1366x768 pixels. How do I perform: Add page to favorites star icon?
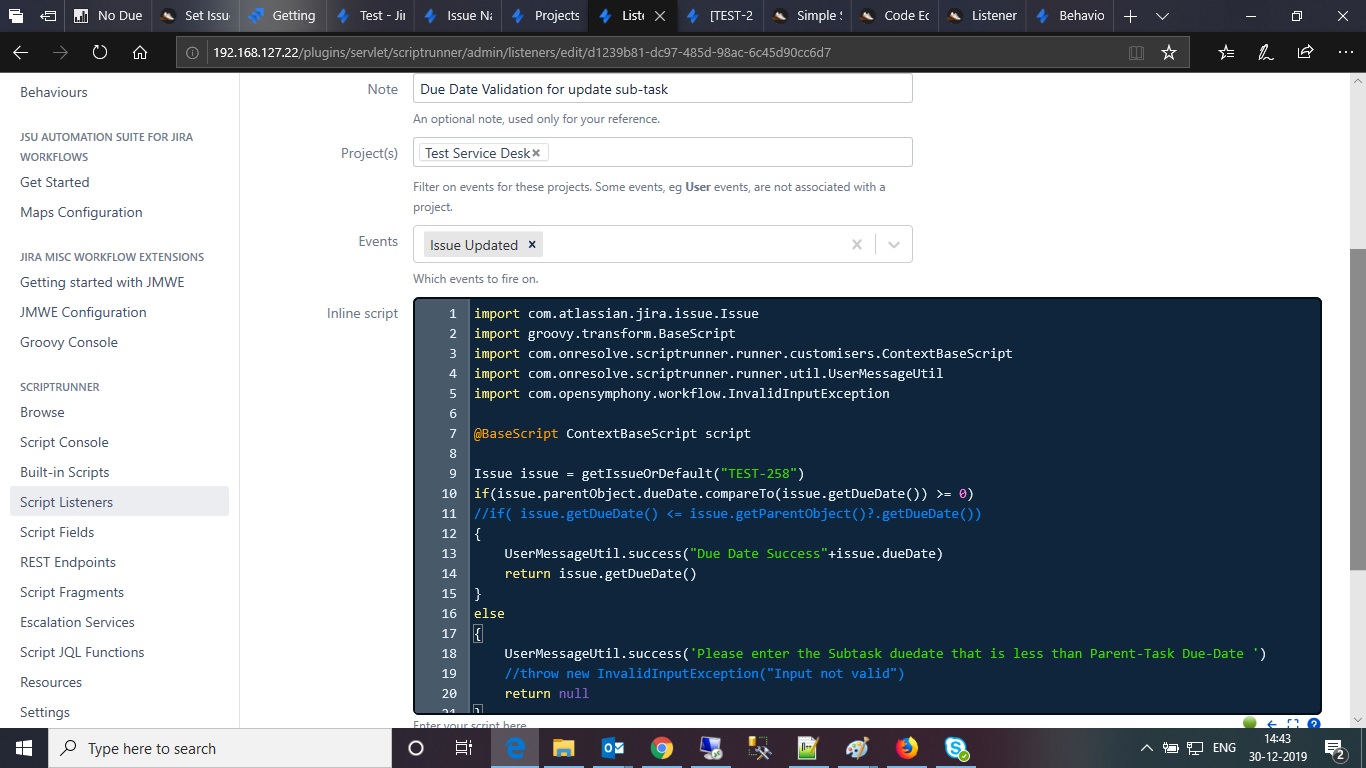point(1169,52)
